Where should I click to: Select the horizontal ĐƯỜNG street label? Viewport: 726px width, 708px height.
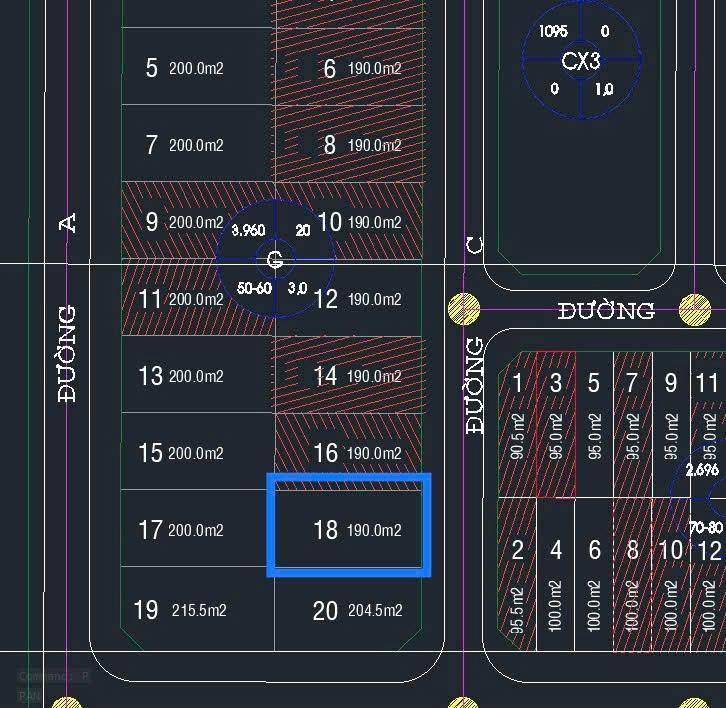pos(606,311)
